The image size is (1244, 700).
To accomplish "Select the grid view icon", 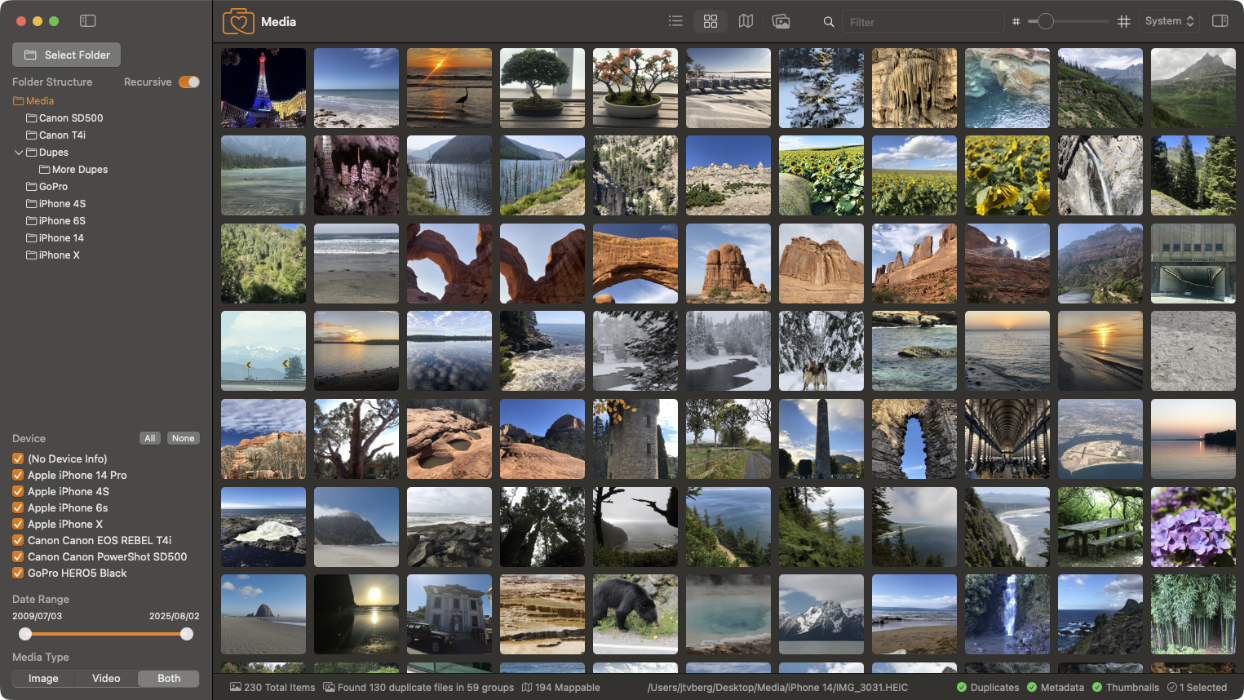I will point(710,20).
